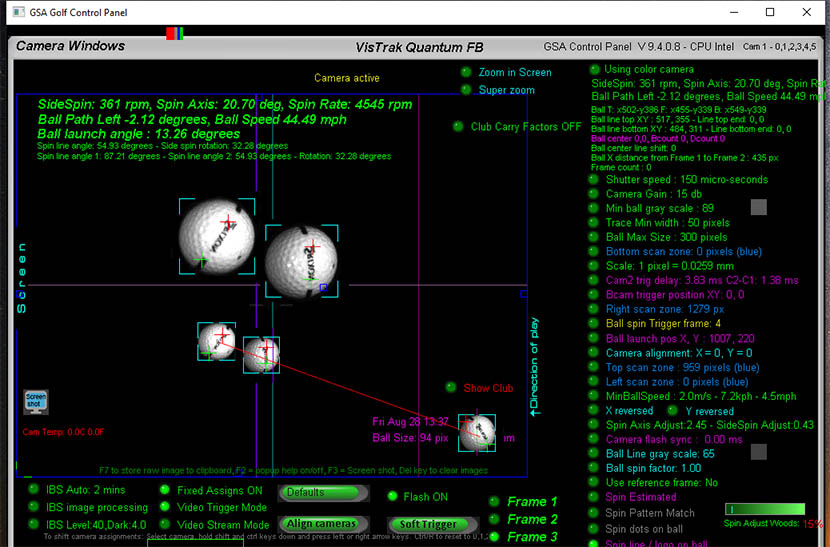830x547 pixels.
Task: Click the Soft Trigger button
Action: coord(432,524)
